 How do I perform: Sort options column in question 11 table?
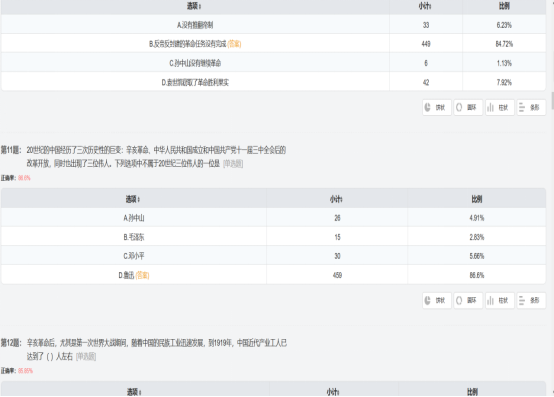133,199
